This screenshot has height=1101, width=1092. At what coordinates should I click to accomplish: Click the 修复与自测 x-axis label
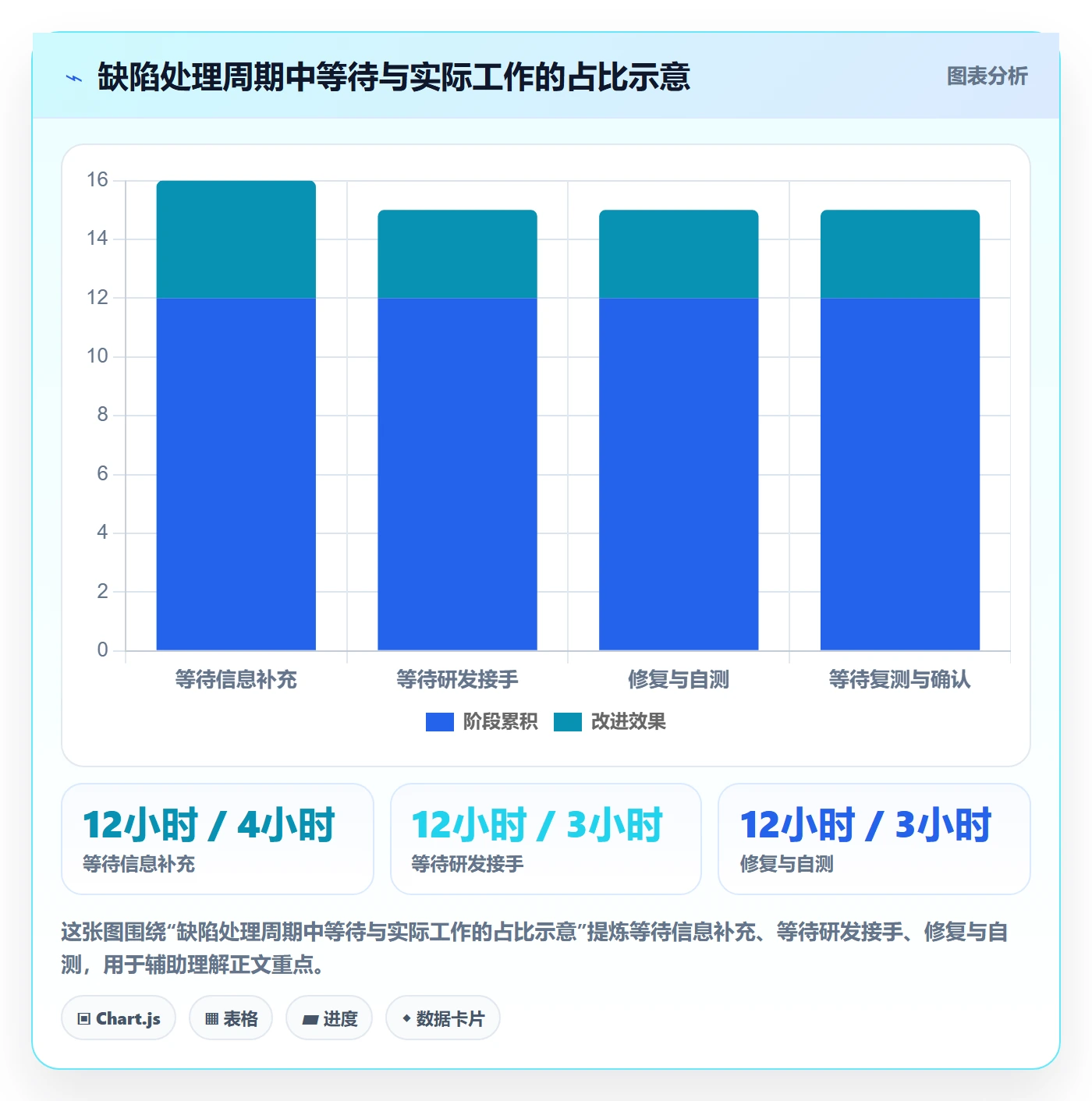[x=679, y=680]
